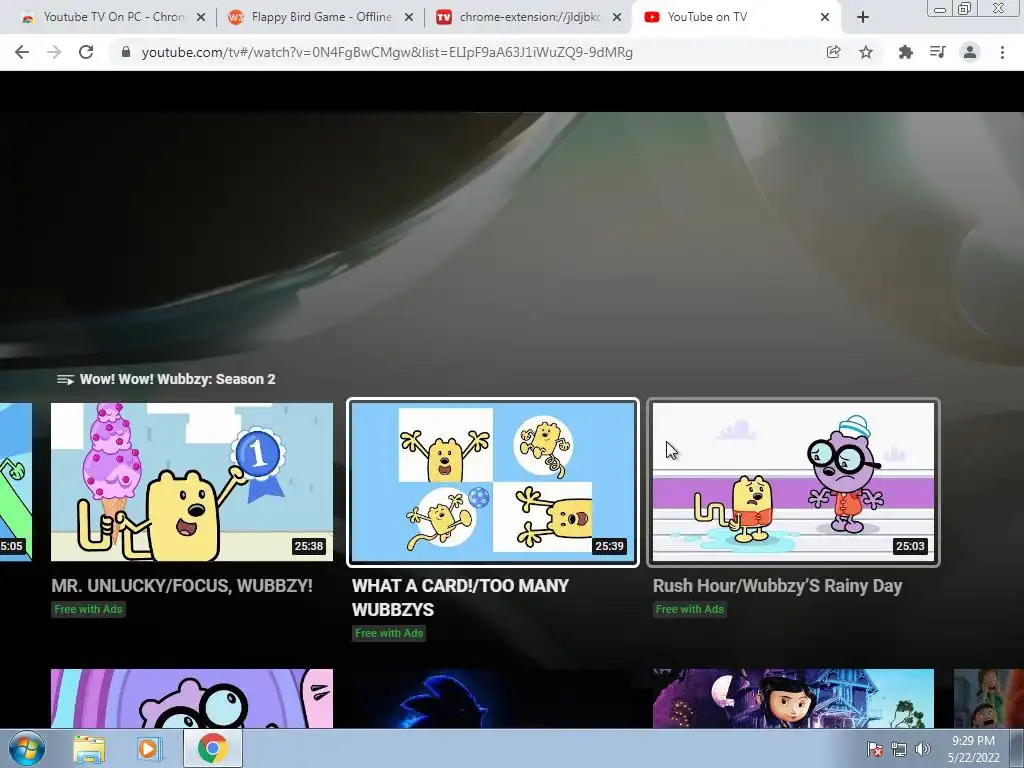Open the Chrome profile avatar icon

tap(970, 52)
